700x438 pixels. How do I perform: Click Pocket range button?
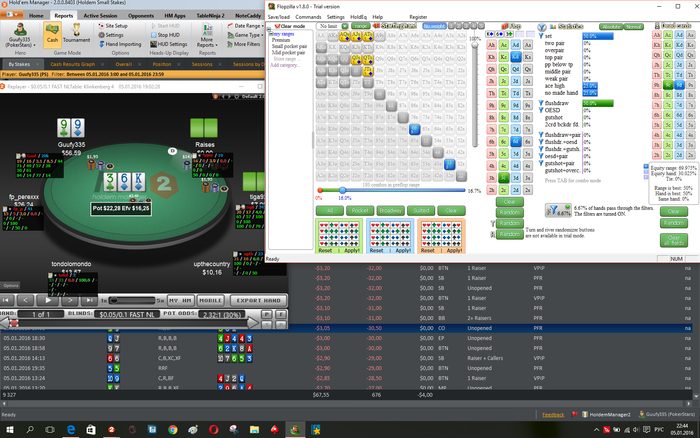click(360, 210)
